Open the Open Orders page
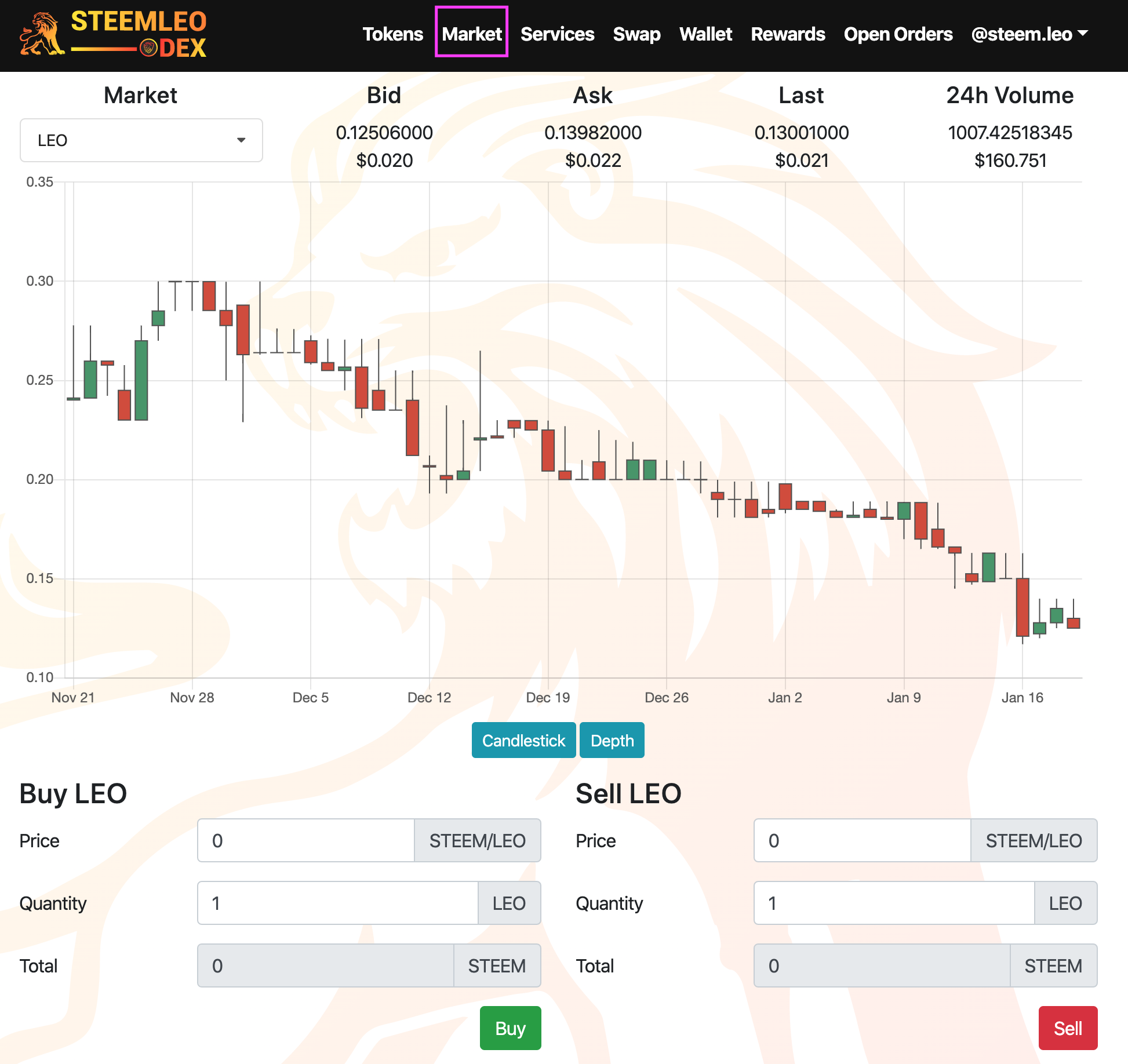1128x1064 pixels. pos(898,34)
